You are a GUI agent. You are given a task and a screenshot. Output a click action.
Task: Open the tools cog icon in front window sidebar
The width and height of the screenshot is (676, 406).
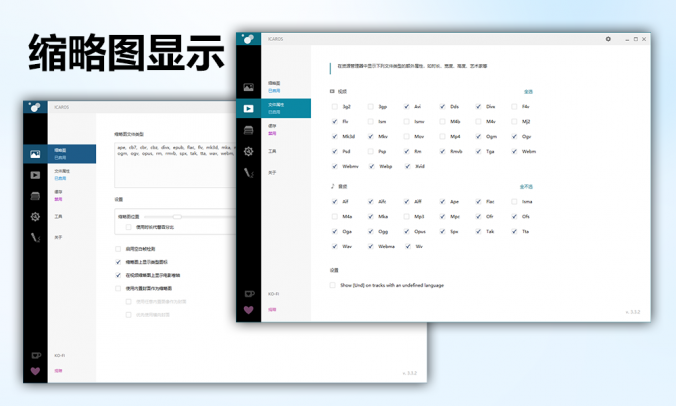(x=248, y=151)
